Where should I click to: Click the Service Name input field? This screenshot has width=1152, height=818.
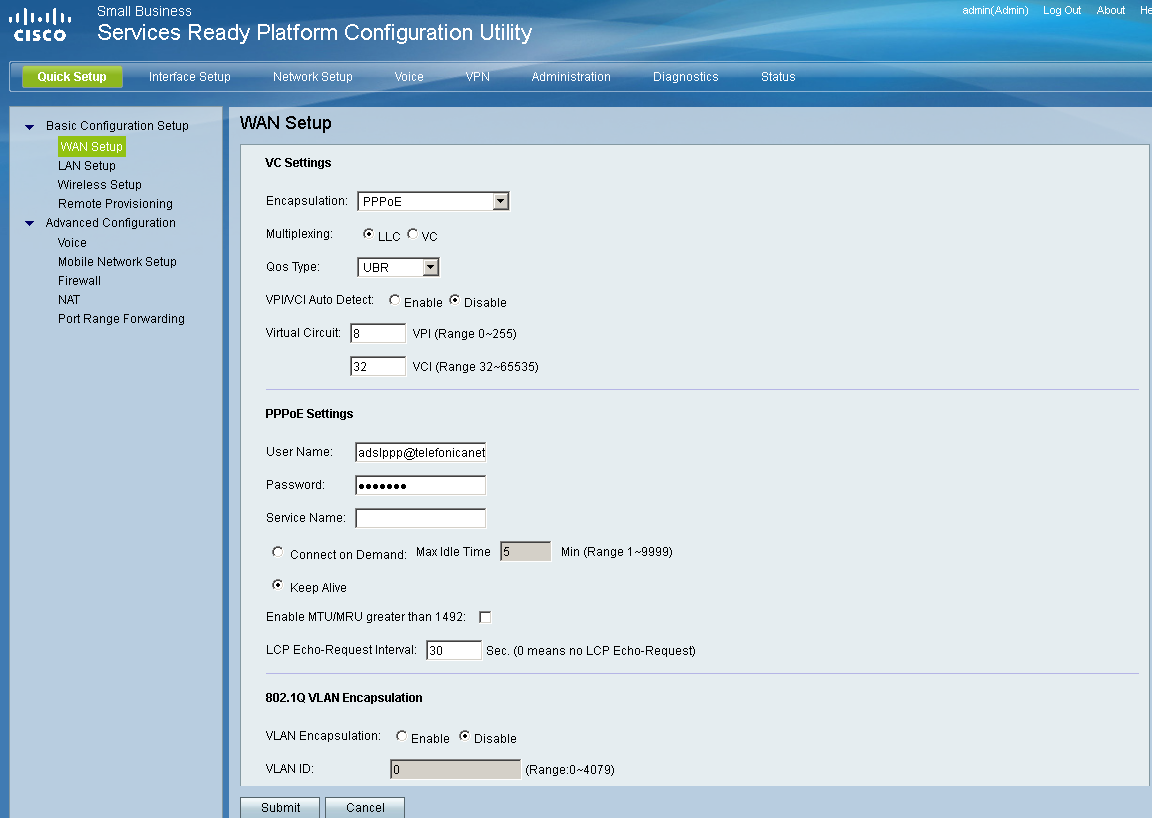pos(420,517)
